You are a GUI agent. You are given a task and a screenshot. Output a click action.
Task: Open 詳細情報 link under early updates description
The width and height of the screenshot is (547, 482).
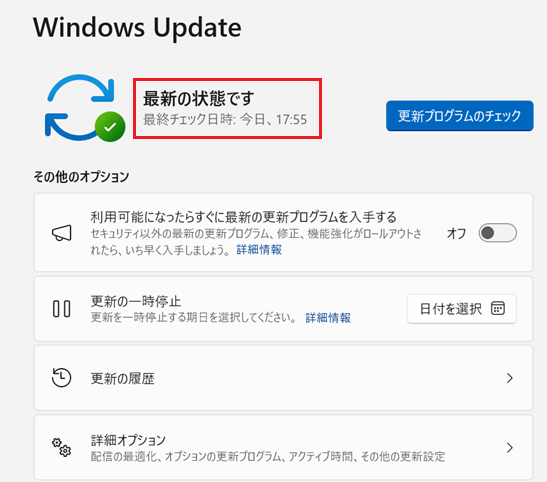[259, 250]
